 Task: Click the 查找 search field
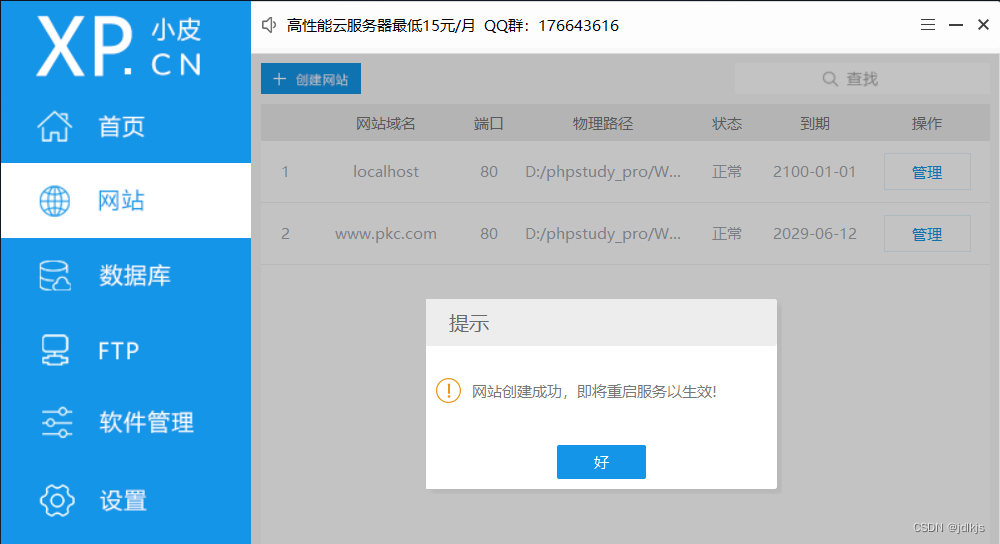pyautogui.click(x=862, y=79)
